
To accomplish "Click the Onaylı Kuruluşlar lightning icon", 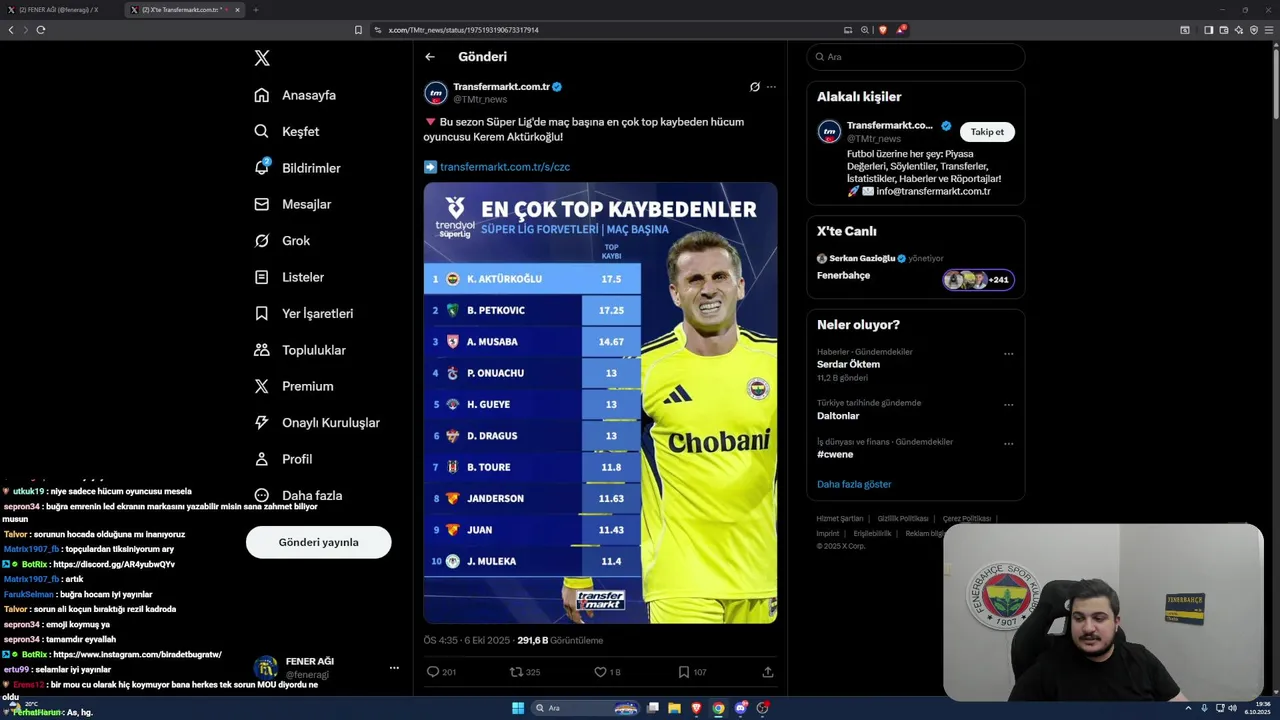I will pyautogui.click(x=262, y=423).
